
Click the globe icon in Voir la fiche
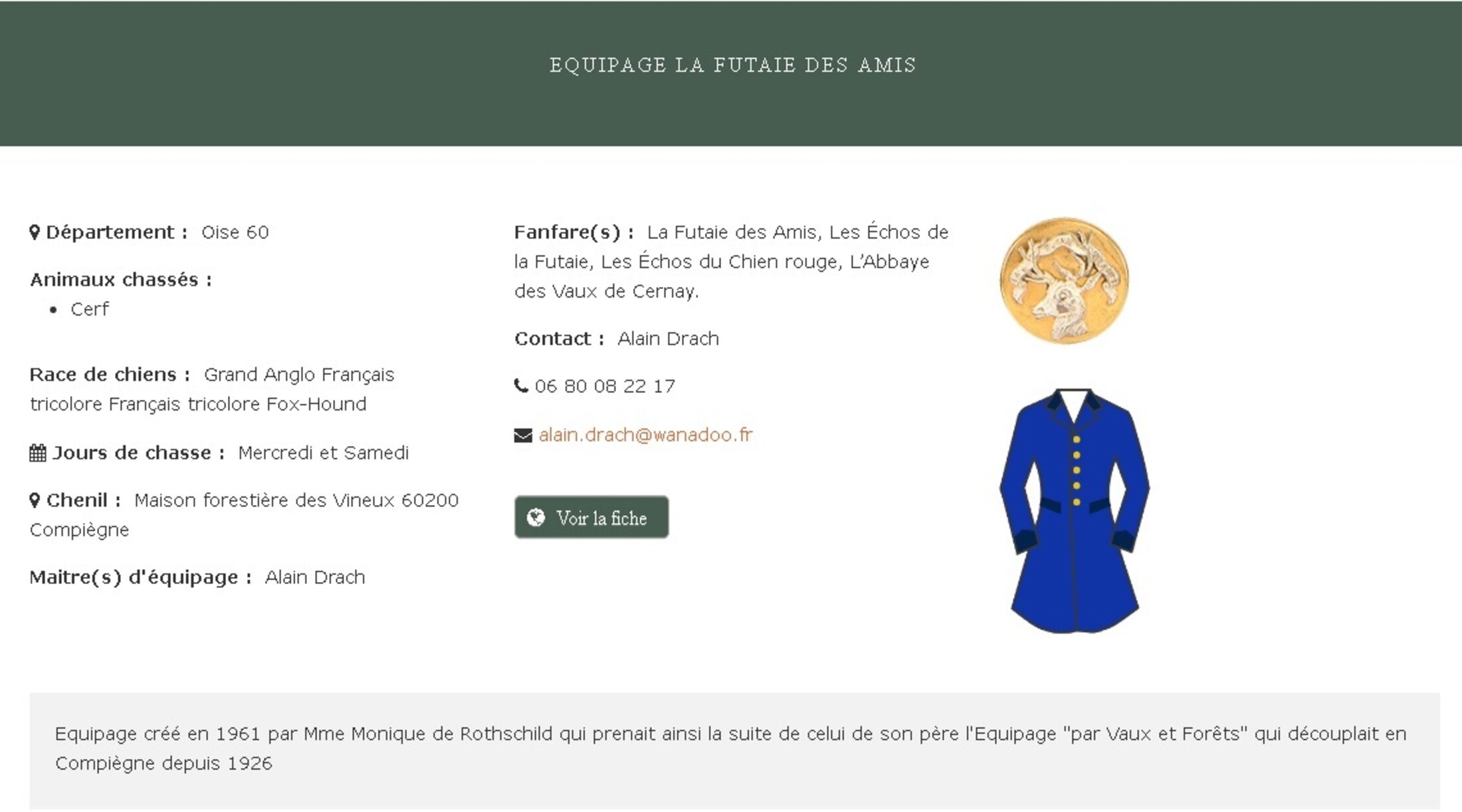coord(536,517)
